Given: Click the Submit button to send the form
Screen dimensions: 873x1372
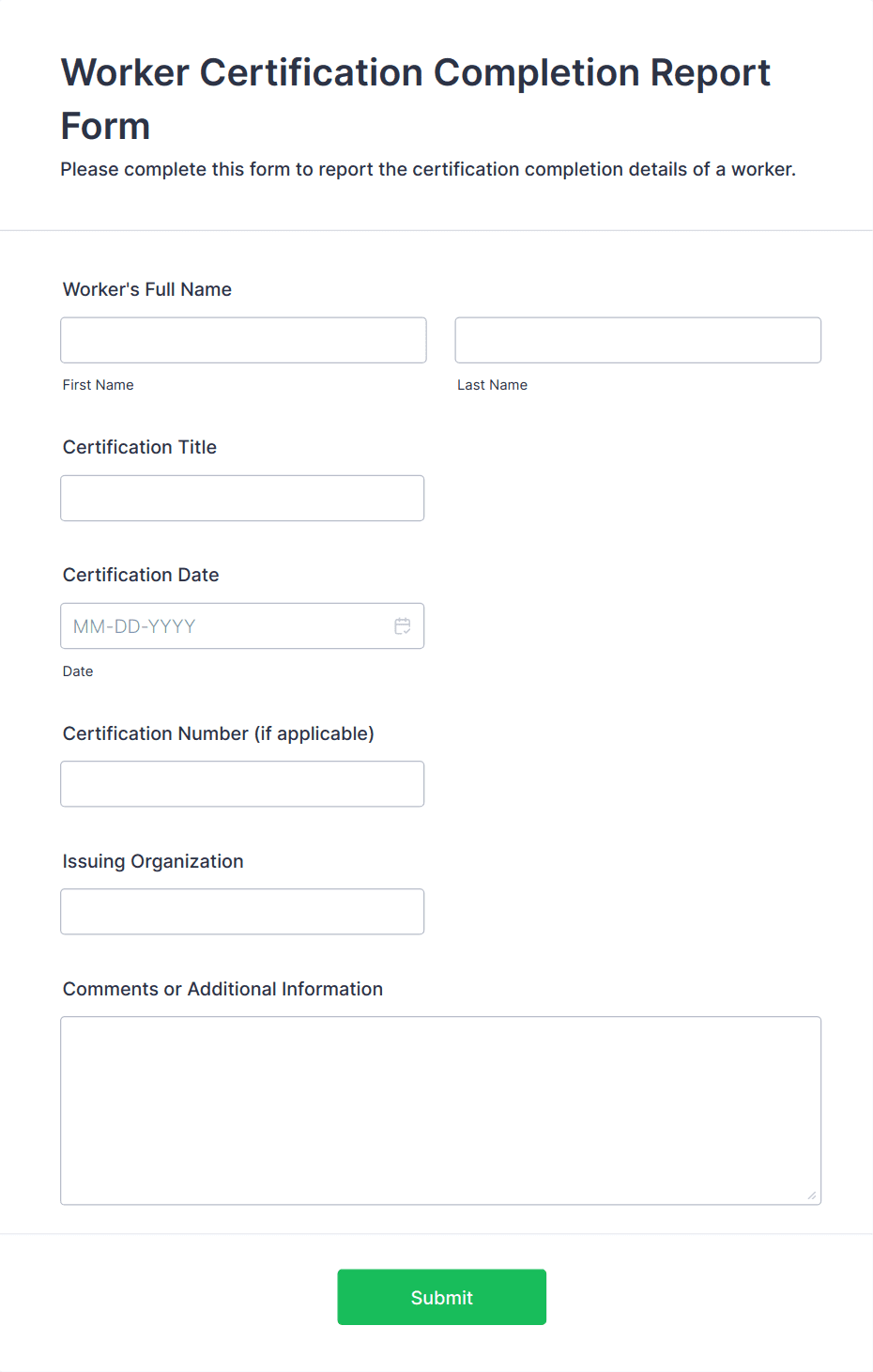Looking at the screenshot, I should tap(441, 1297).
